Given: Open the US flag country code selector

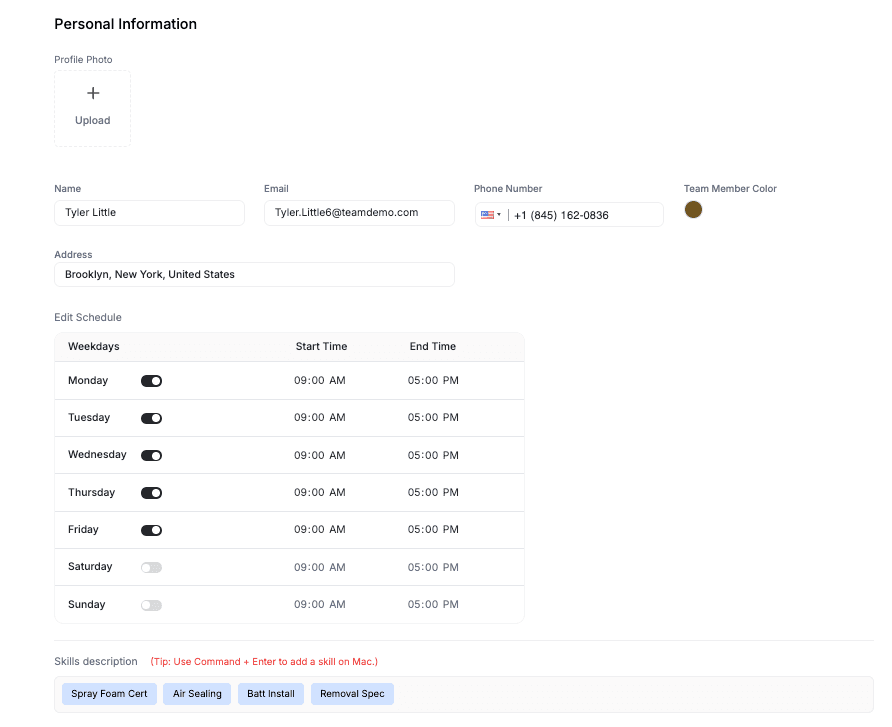Looking at the screenshot, I should (490, 215).
